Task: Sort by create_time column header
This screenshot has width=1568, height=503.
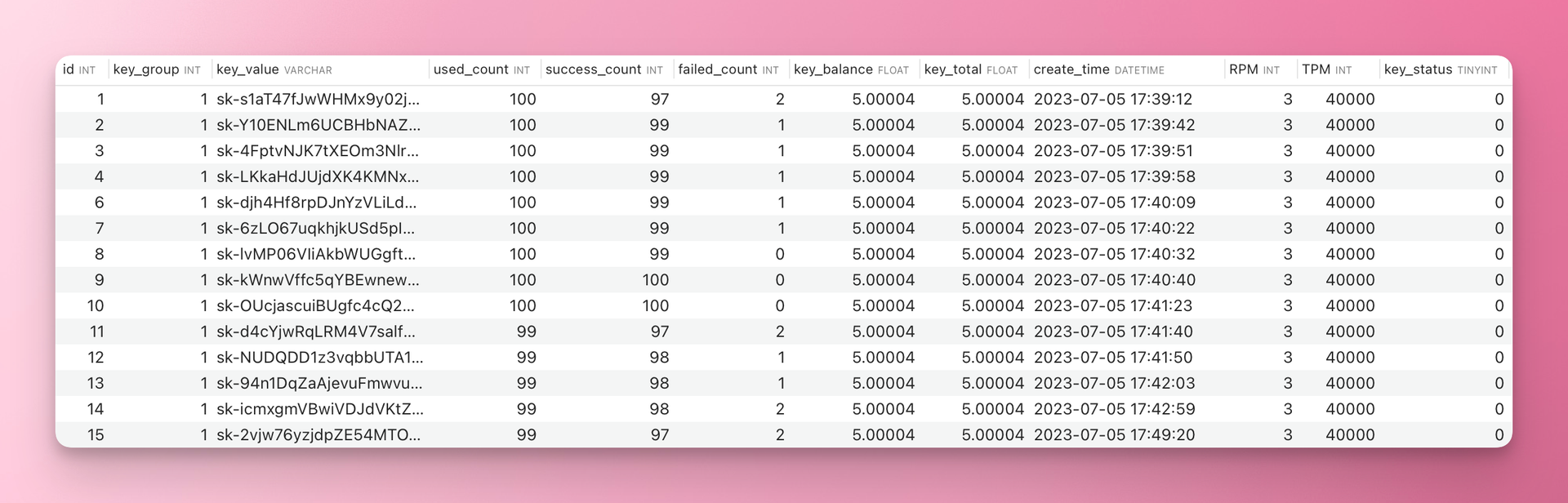Action: [1098, 69]
